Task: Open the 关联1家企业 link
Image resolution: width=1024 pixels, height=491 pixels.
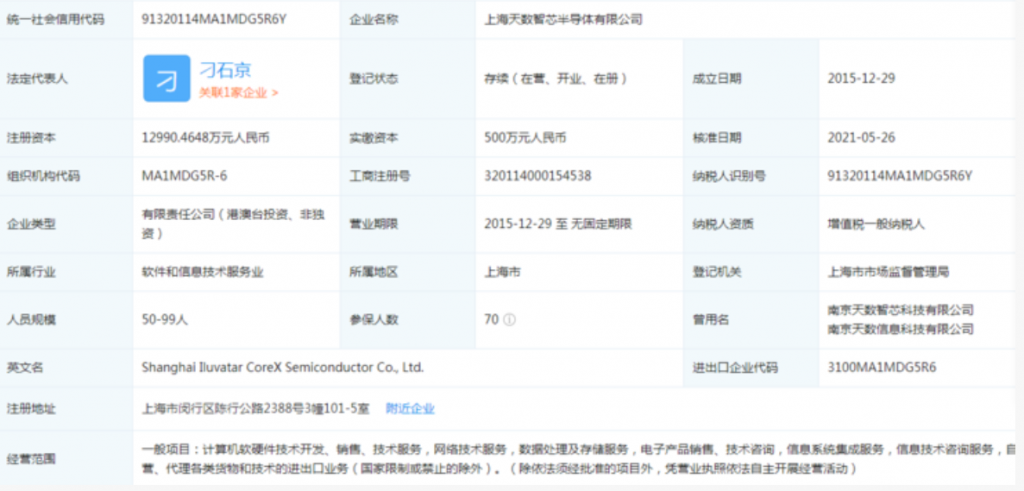Action: [x=238, y=92]
